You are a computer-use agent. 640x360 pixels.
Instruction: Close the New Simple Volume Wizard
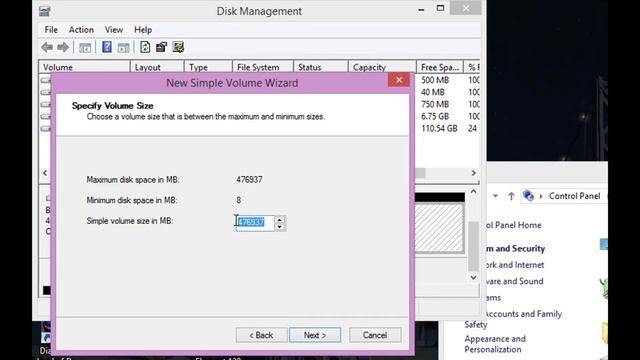coord(399,80)
